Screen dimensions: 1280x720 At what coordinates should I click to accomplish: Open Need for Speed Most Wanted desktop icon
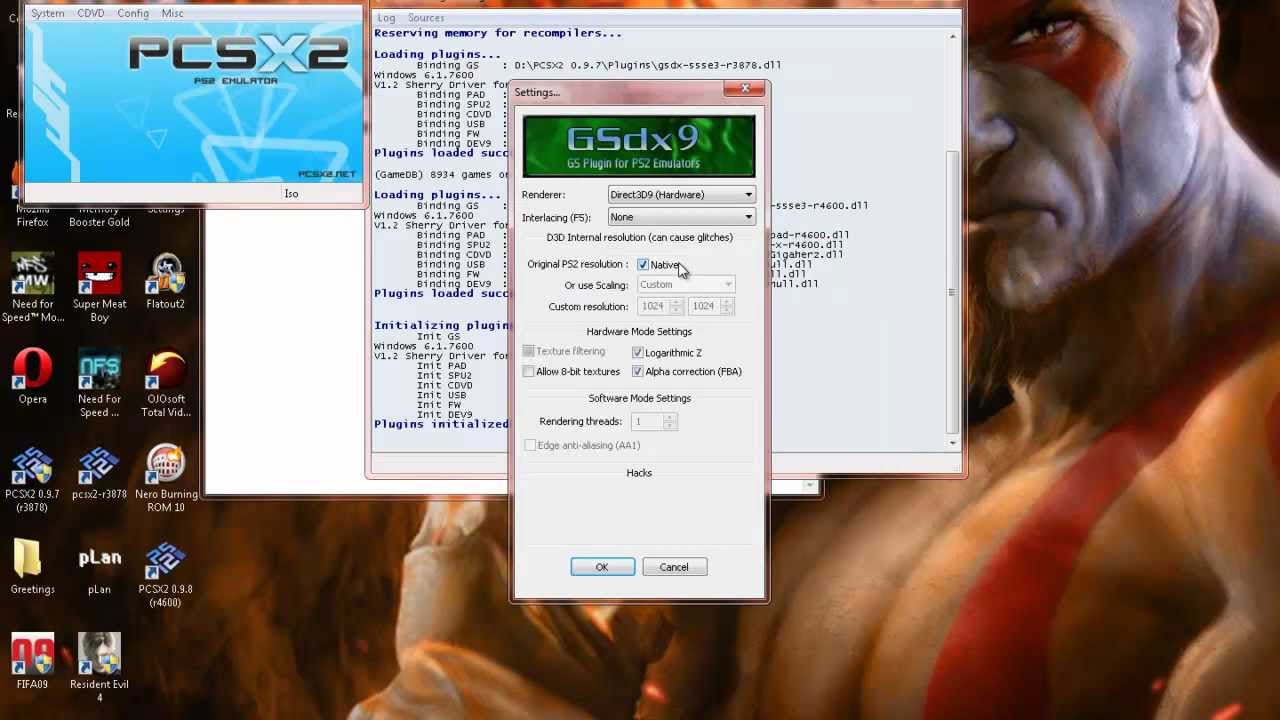pyautogui.click(x=32, y=288)
